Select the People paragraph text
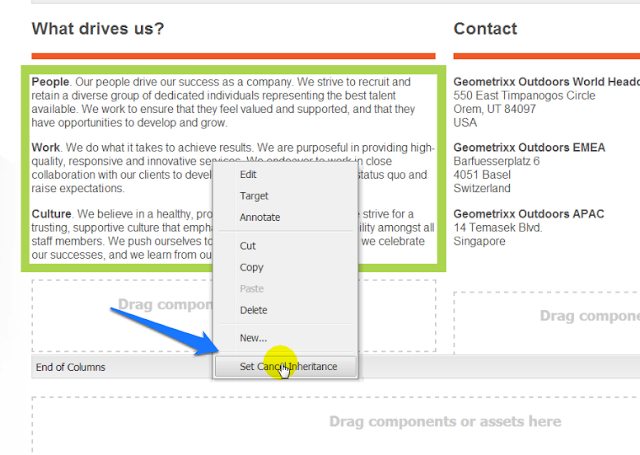 point(223,102)
